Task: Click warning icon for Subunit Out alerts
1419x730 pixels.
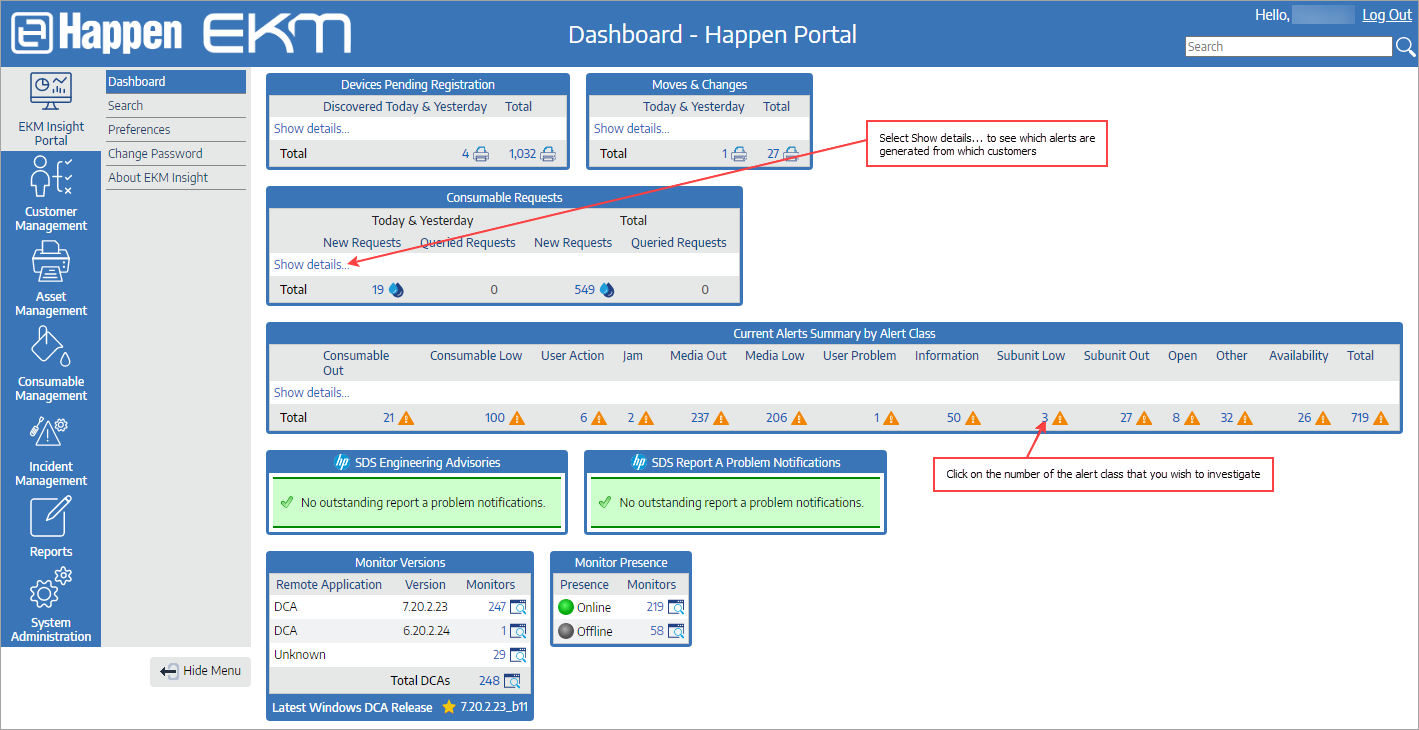Action: tap(1145, 418)
